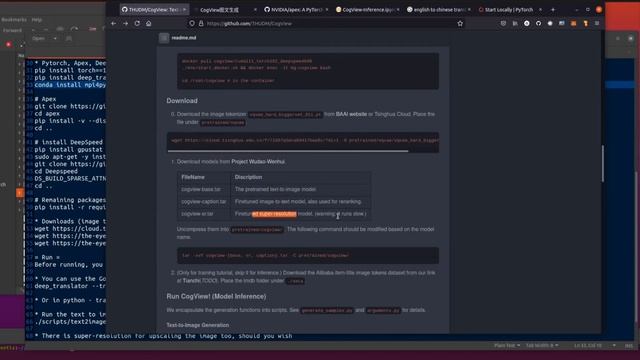The height and width of the screenshot is (360, 640).
Task: Click the tar code block in readme
Action: 308,256
